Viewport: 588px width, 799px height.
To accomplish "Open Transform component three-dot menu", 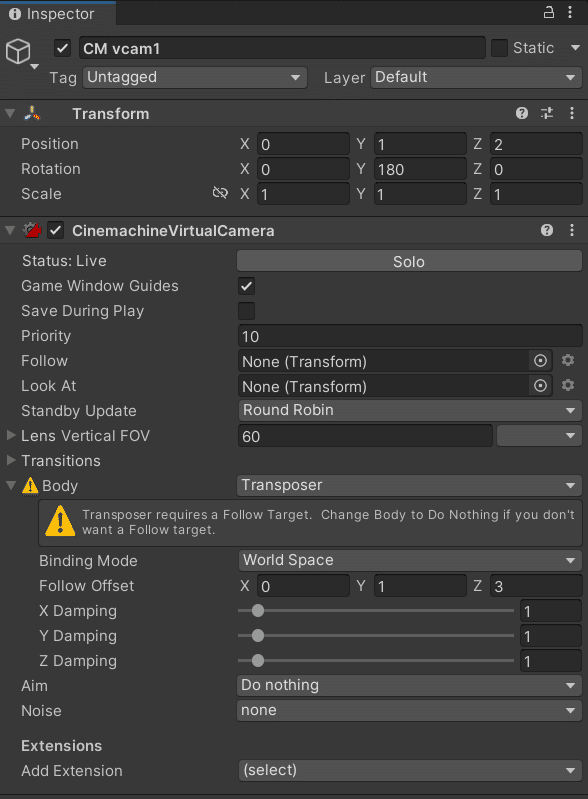I will 572,113.
